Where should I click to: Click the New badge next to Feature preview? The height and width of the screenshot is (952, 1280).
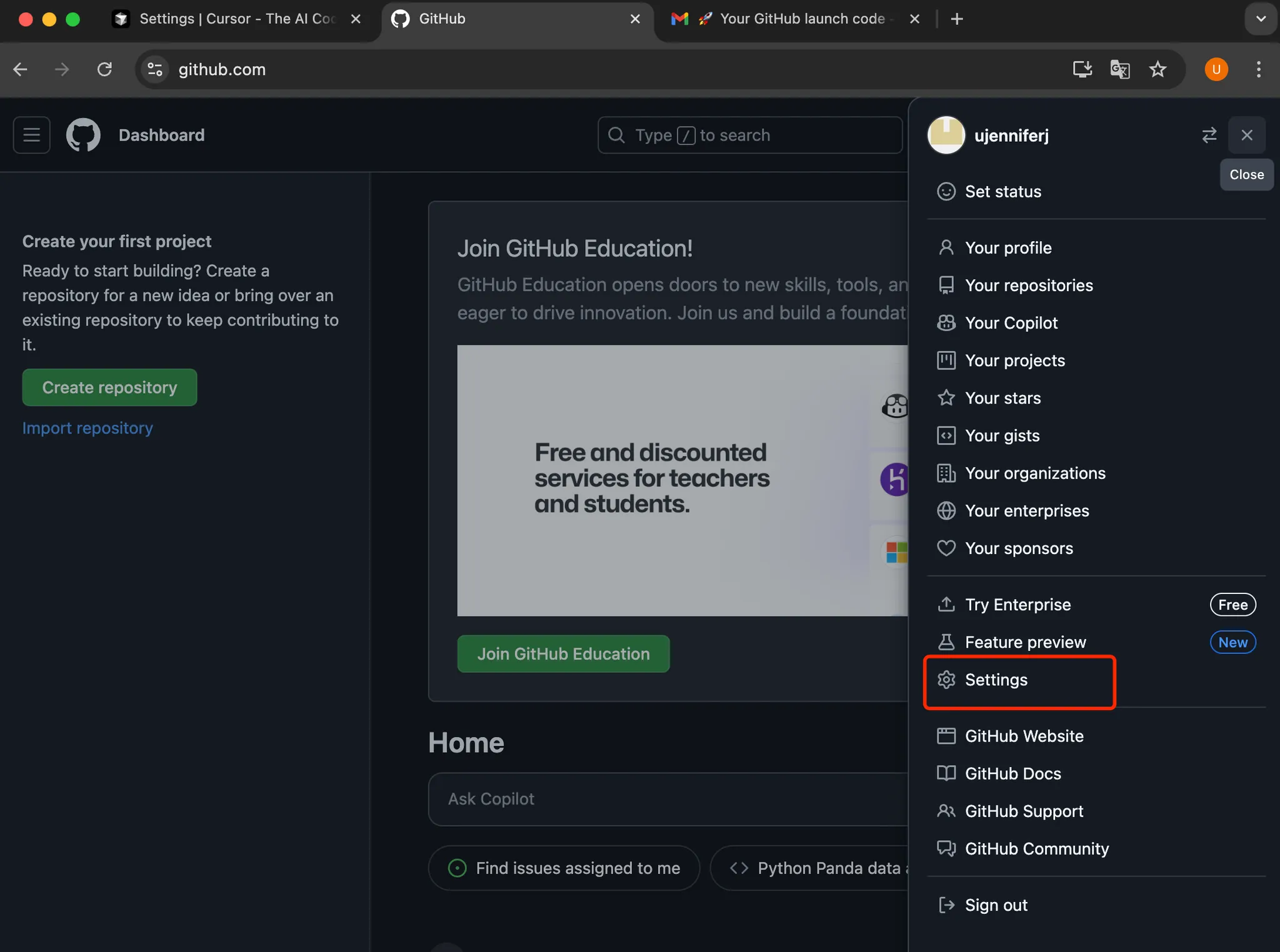coord(1232,642)
